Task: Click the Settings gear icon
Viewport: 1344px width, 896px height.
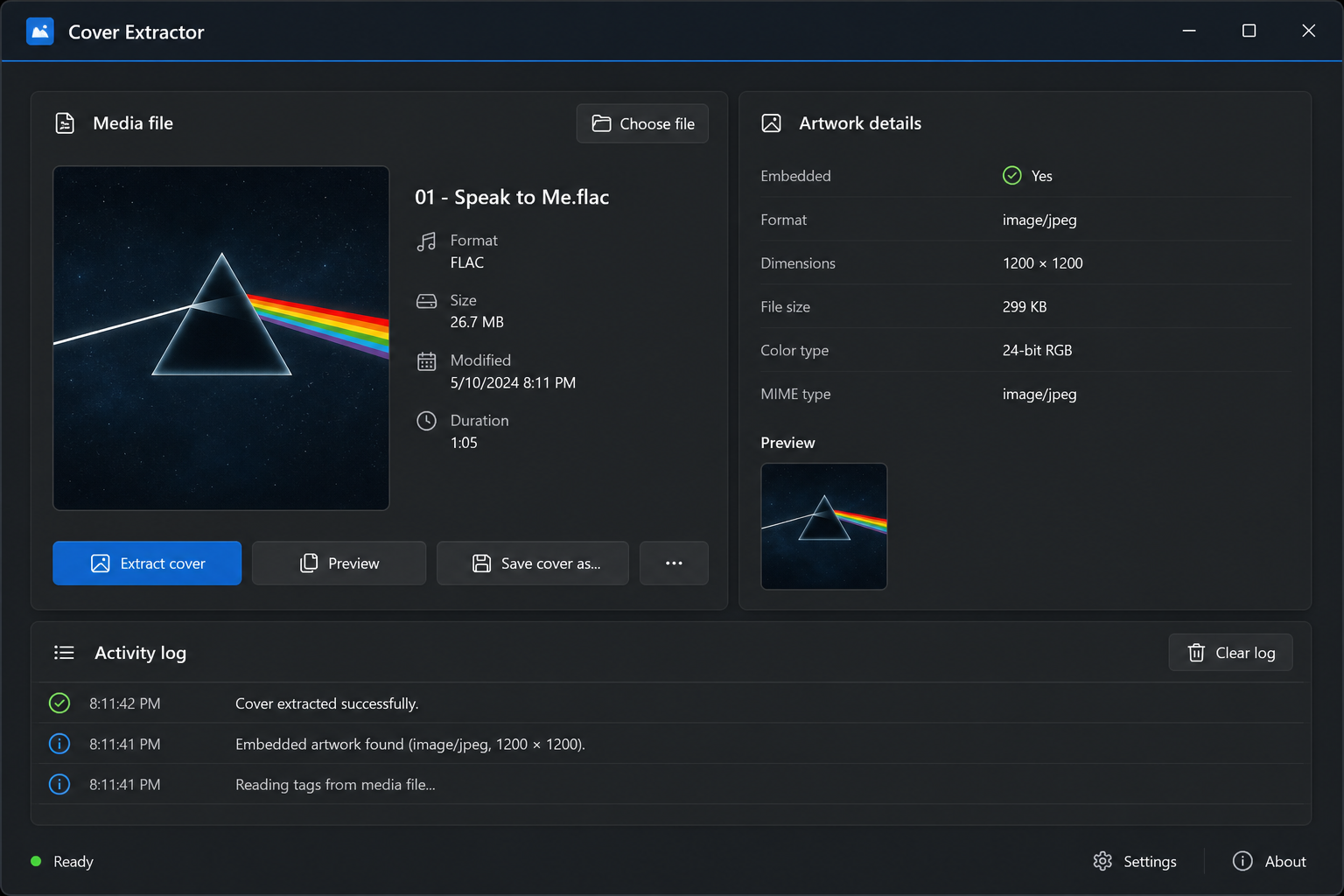Action: (1102, 861)
